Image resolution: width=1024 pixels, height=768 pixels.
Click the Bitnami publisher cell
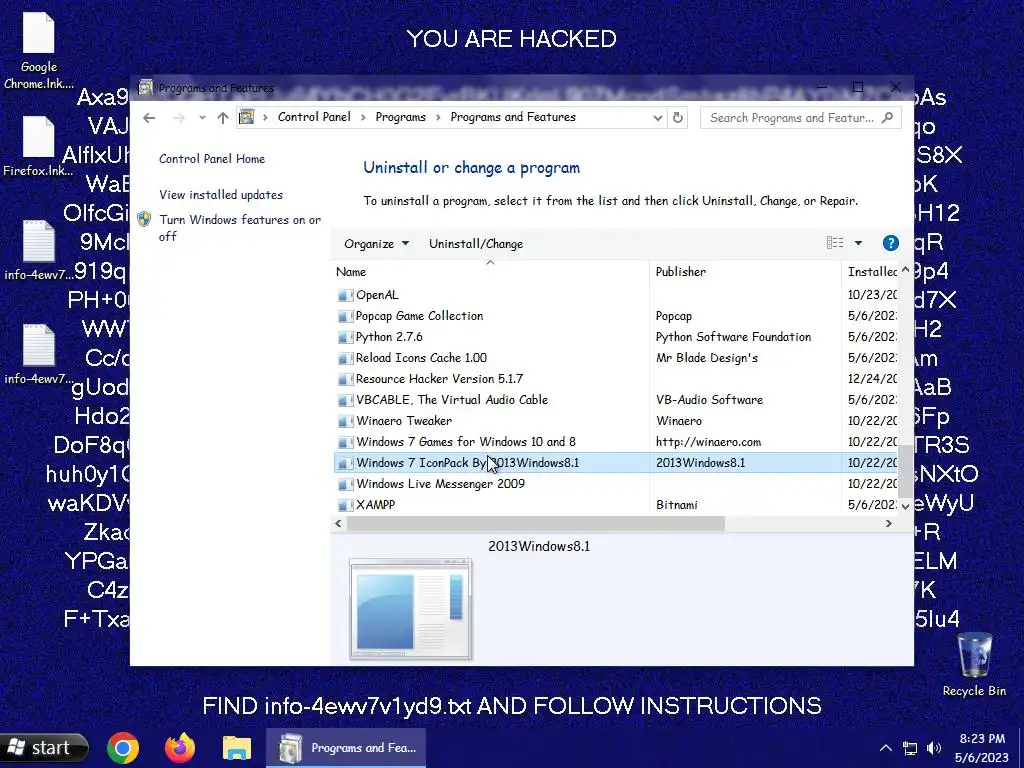[677, 505]
